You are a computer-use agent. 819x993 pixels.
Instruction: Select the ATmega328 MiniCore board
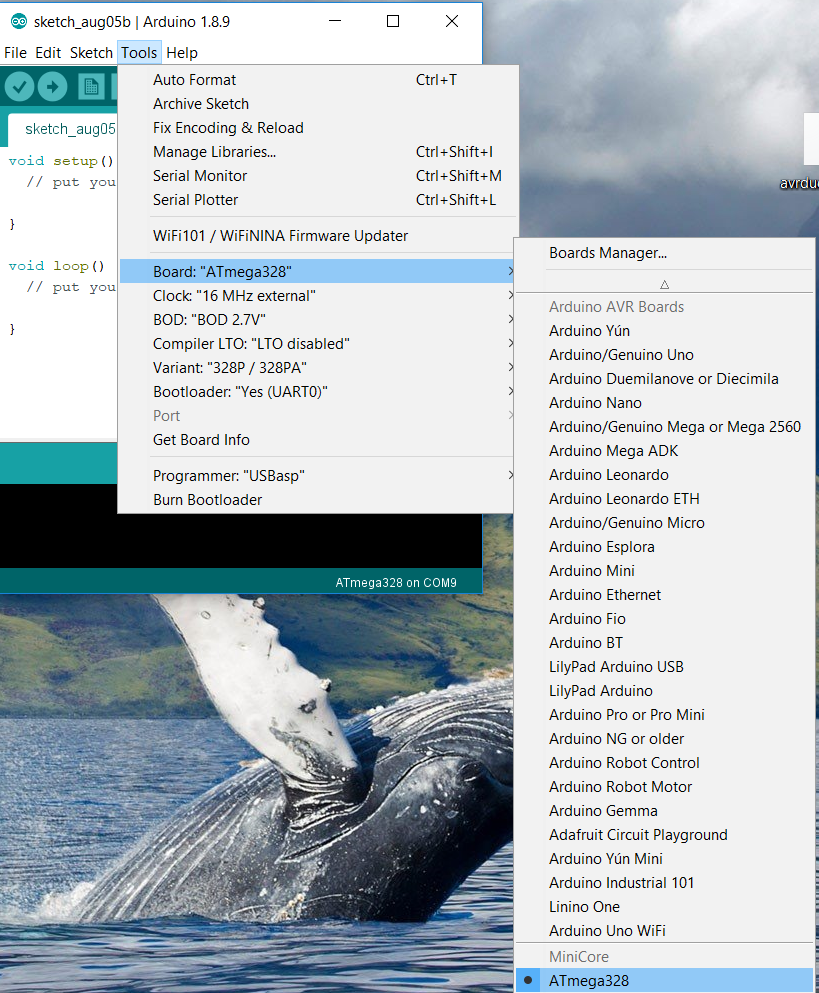click(x=664, y=980)
